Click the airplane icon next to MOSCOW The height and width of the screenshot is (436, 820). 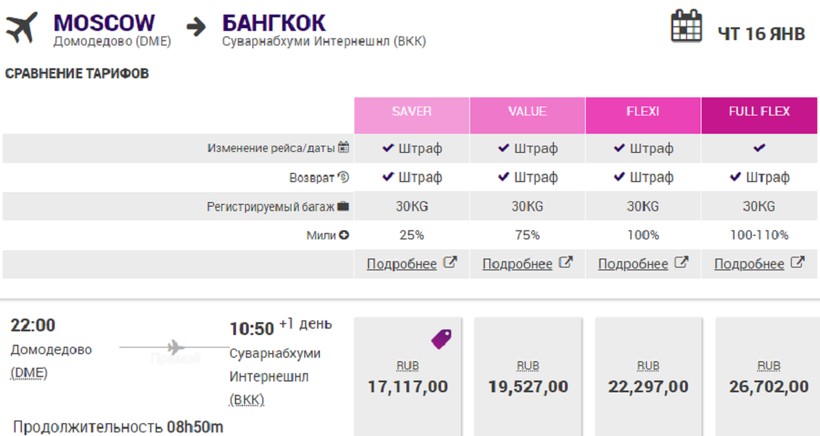tap(21, 27)
